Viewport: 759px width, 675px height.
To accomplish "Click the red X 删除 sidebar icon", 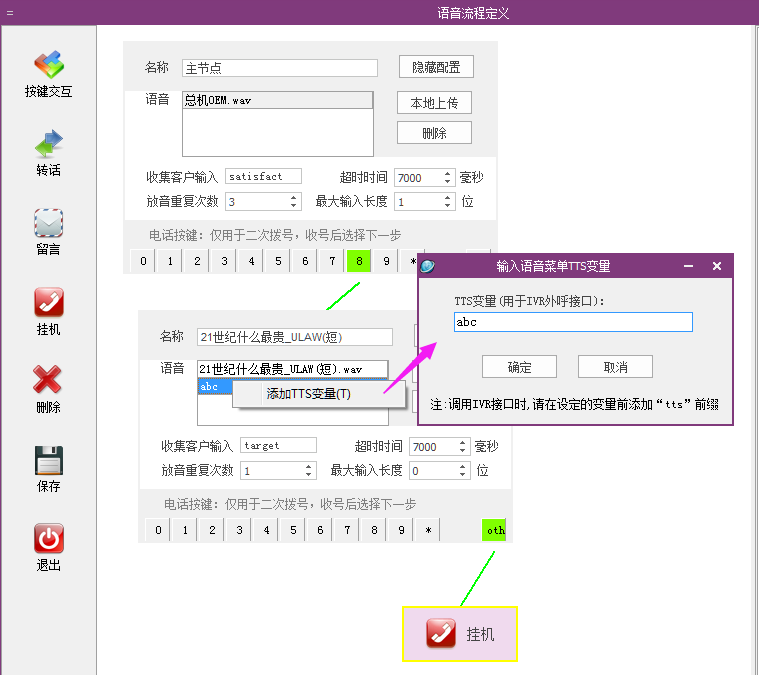I will pos(48,381).
